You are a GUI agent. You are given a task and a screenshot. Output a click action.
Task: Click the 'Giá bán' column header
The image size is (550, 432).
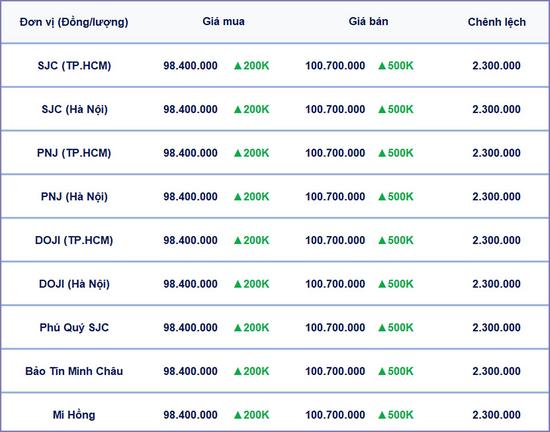(368, 21)
